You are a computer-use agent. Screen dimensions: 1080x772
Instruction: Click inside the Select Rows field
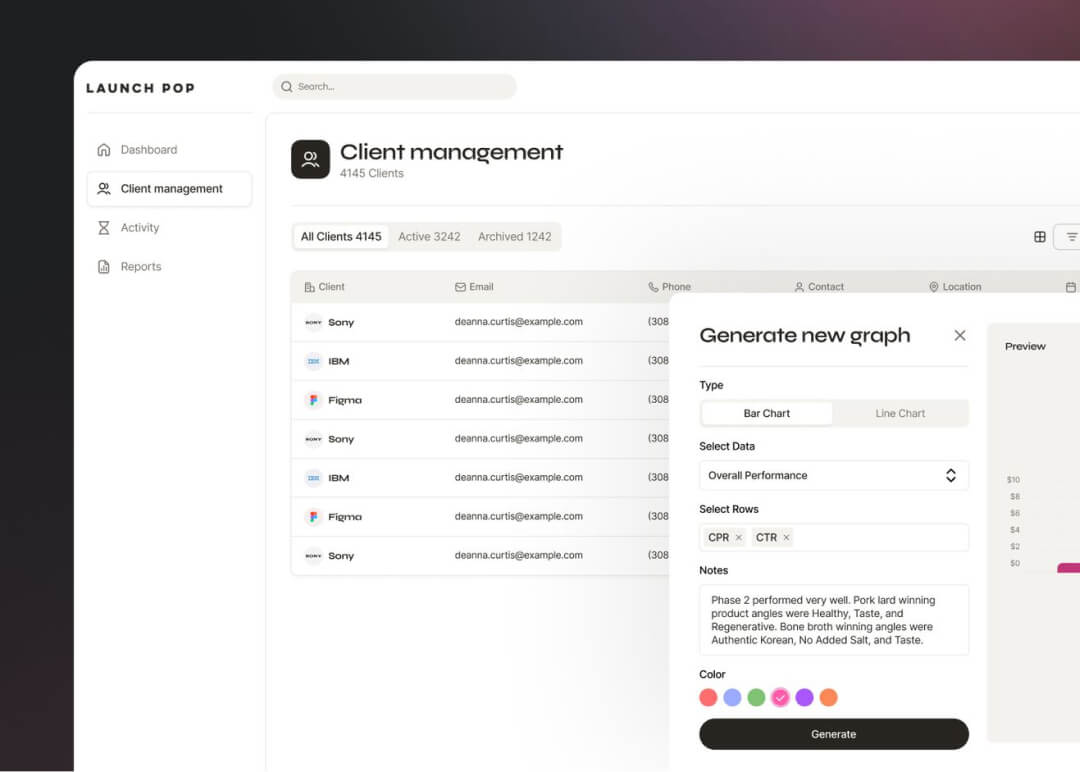pos(833,538)
